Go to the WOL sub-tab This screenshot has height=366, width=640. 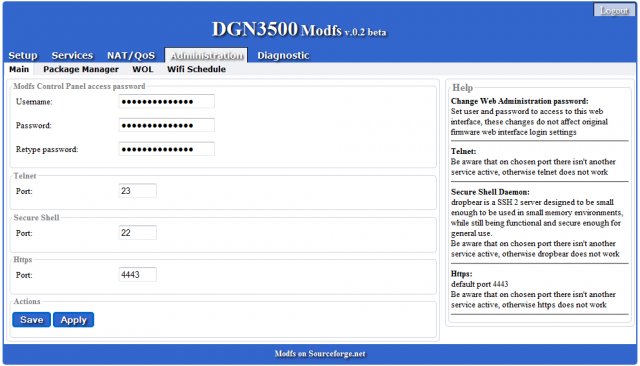point(143,69)
